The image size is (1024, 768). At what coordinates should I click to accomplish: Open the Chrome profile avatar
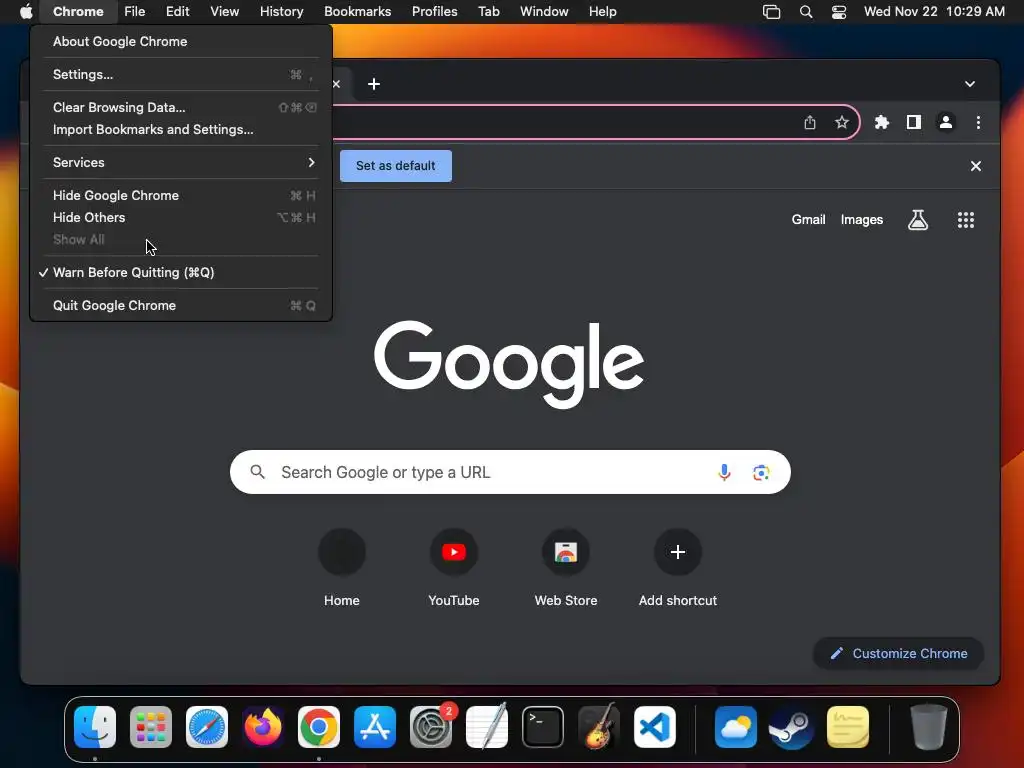click(946, 122)
